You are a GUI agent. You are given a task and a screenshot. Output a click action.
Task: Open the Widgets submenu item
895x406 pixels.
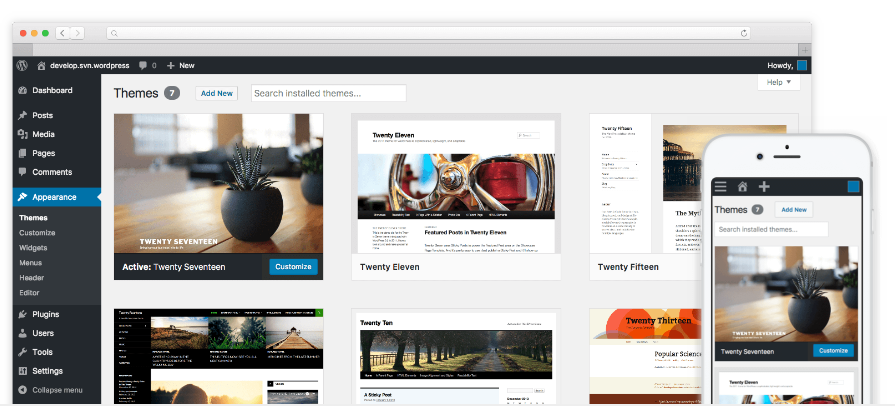click(33, 248)
